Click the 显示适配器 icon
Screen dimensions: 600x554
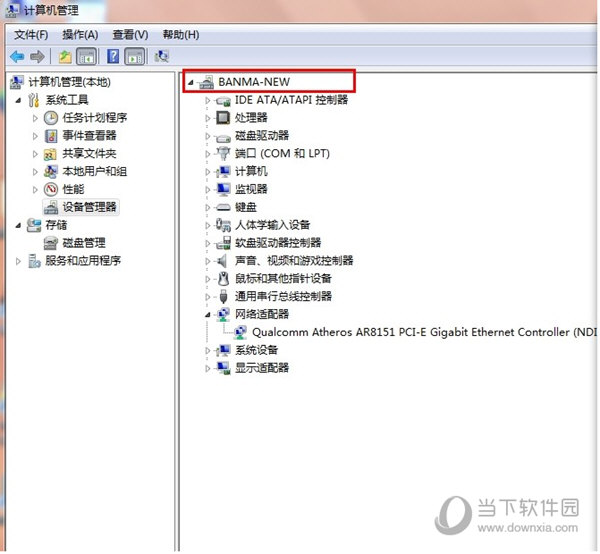click(223, 368)
